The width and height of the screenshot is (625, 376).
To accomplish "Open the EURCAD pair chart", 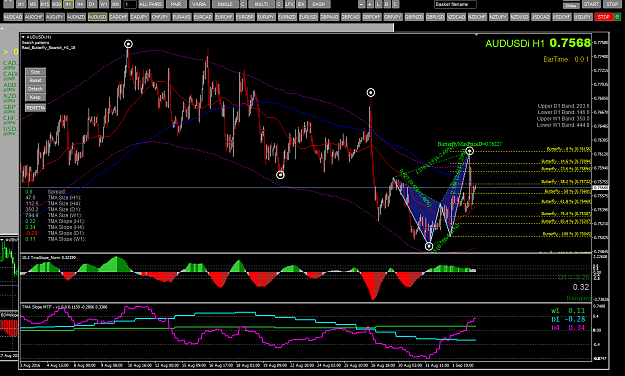I will point(203,17).
